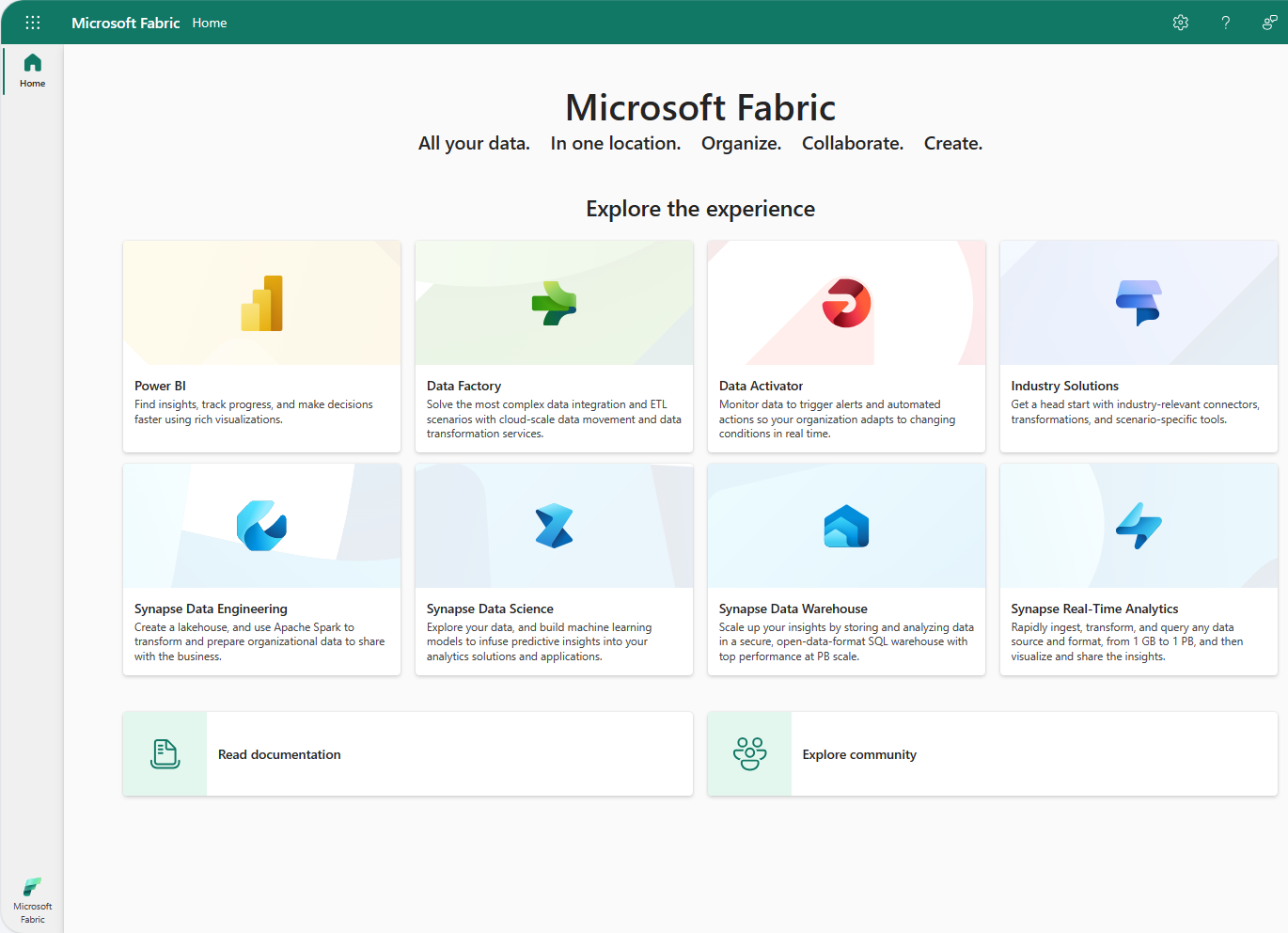This screenshot has width=1288, height=933.
Task: Click the community people icon
Action: point(749,754)
